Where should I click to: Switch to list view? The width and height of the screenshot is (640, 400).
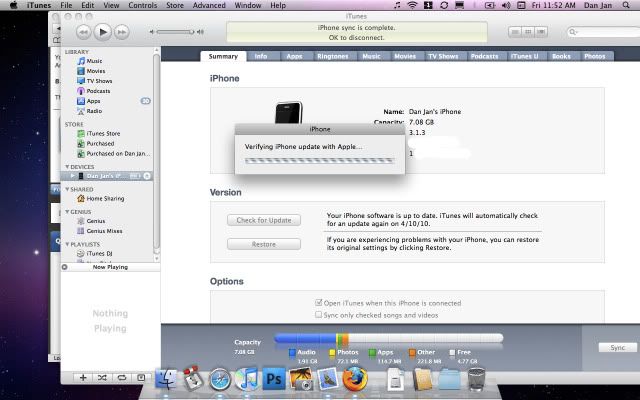click(516, 32)
